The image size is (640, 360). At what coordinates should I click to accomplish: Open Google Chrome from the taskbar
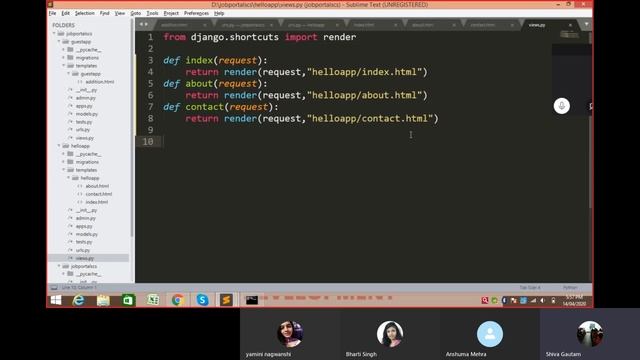(178, 300)
